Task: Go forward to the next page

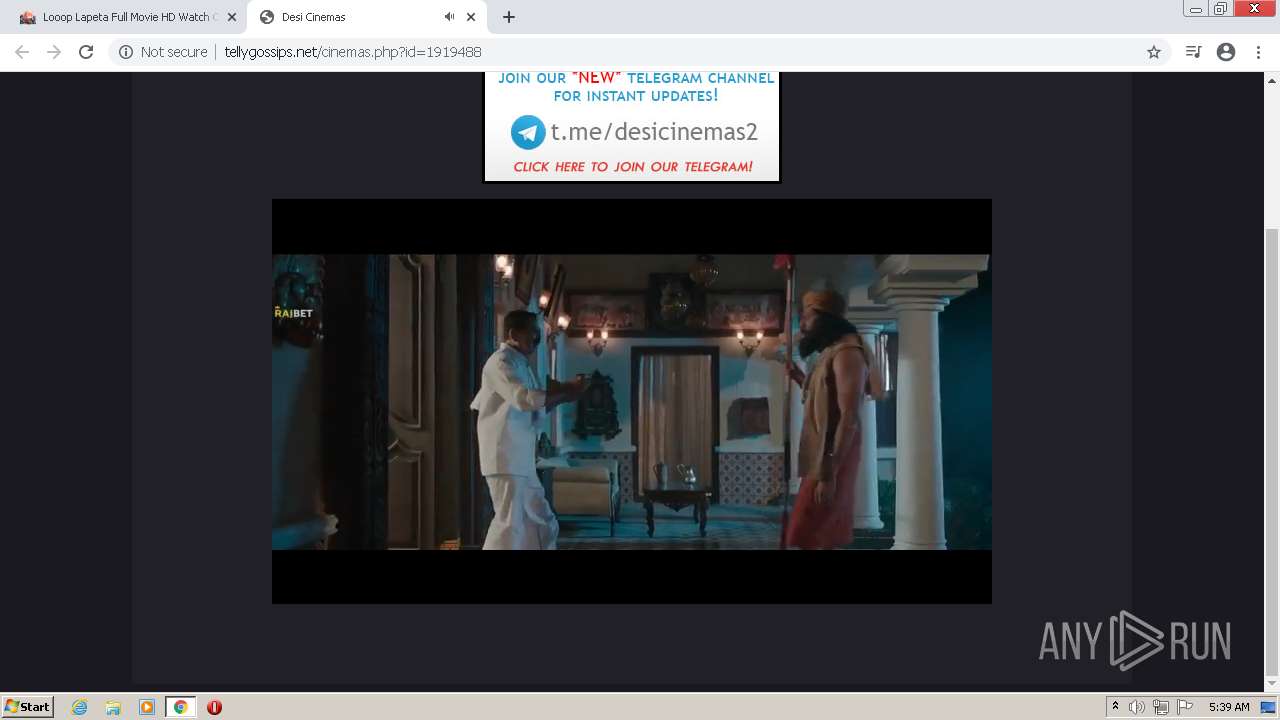Action: [x=54, y=52]
